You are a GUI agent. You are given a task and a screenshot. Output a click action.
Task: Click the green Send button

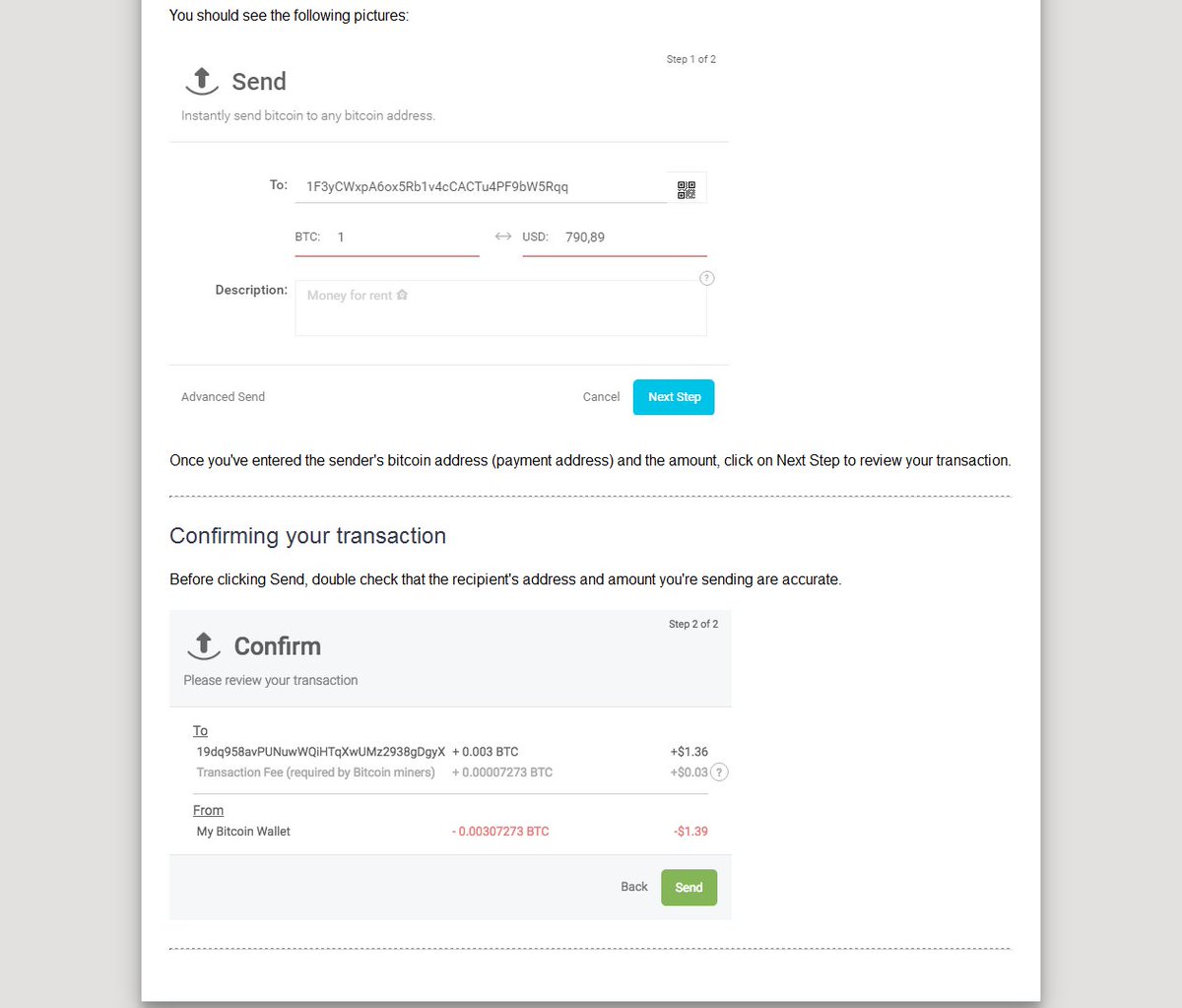pos(689,888)
